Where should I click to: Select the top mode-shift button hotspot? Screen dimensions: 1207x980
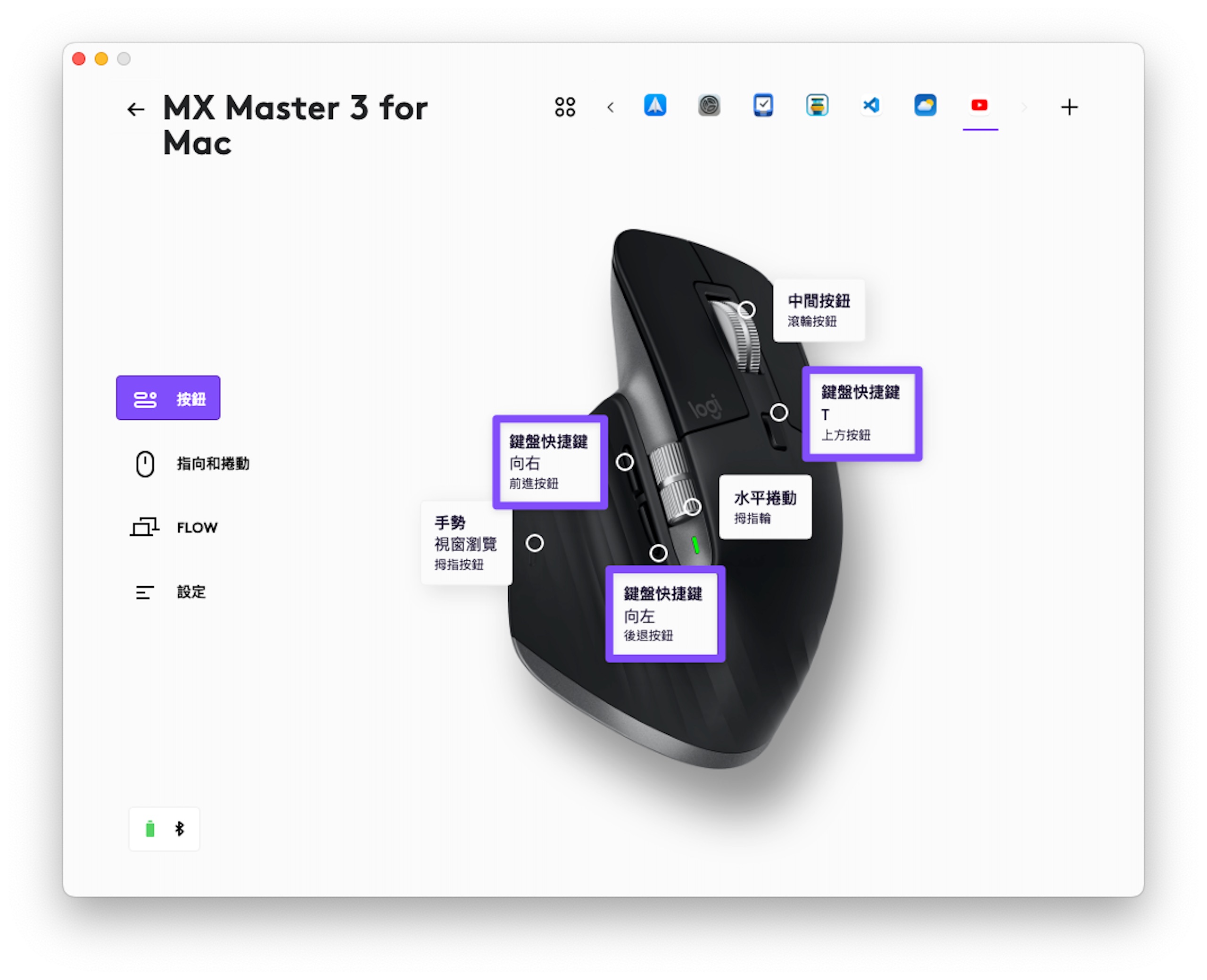779,412
